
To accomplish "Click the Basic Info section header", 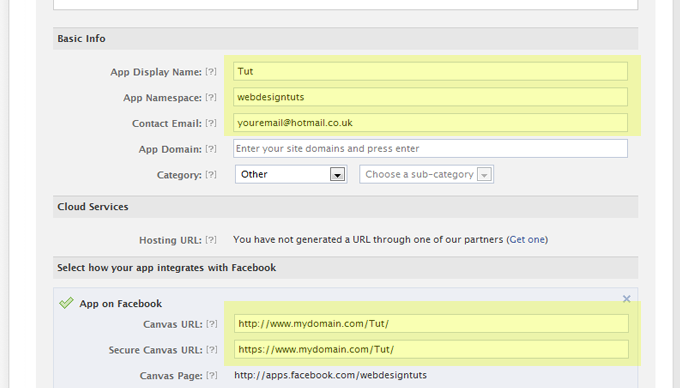I will [345, 39].
